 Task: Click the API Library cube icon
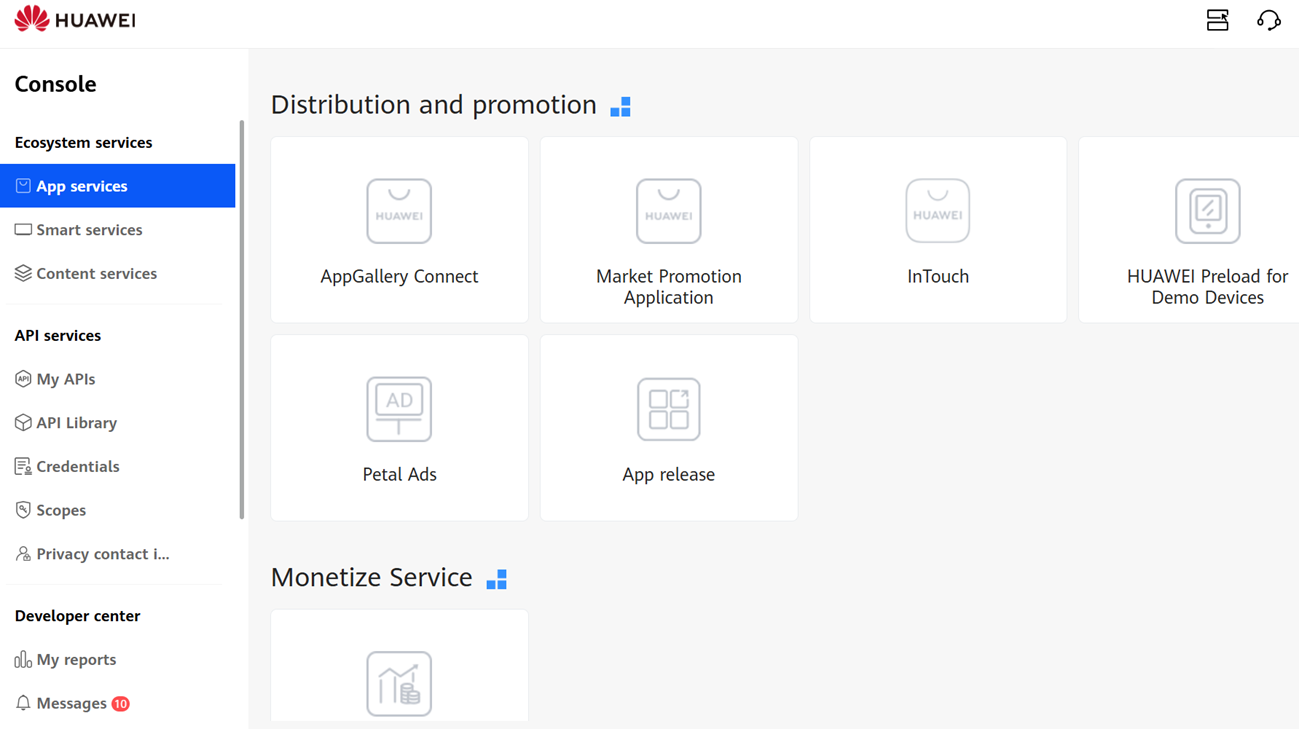click(23, 423)
